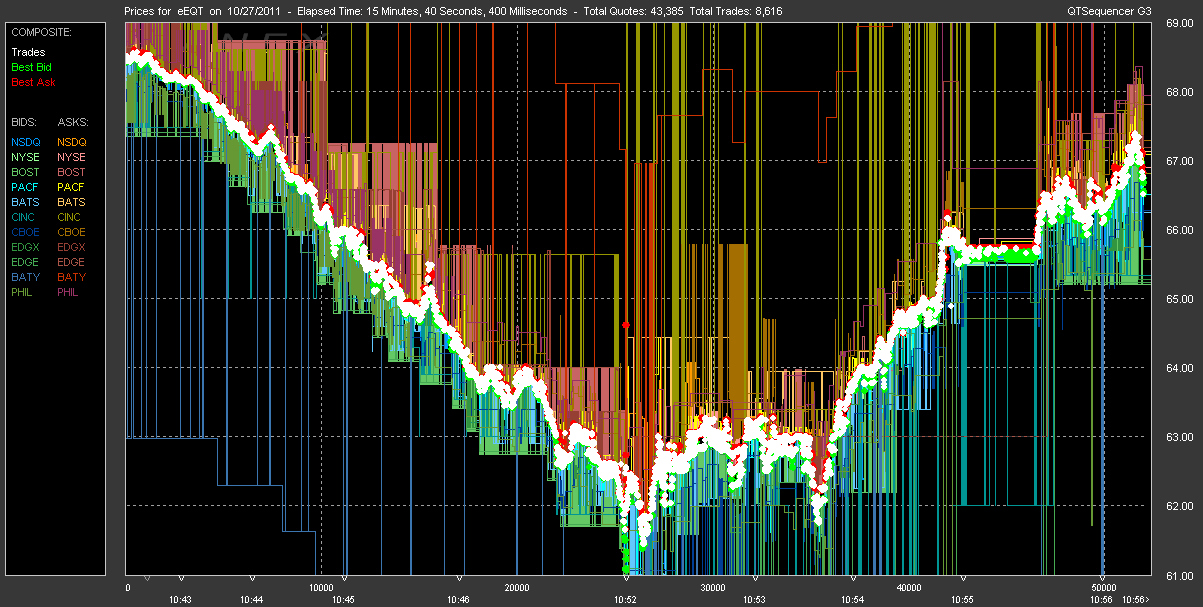Select BATY in the BIDS column
The image size is (1203, 607).
pos(26,277)
